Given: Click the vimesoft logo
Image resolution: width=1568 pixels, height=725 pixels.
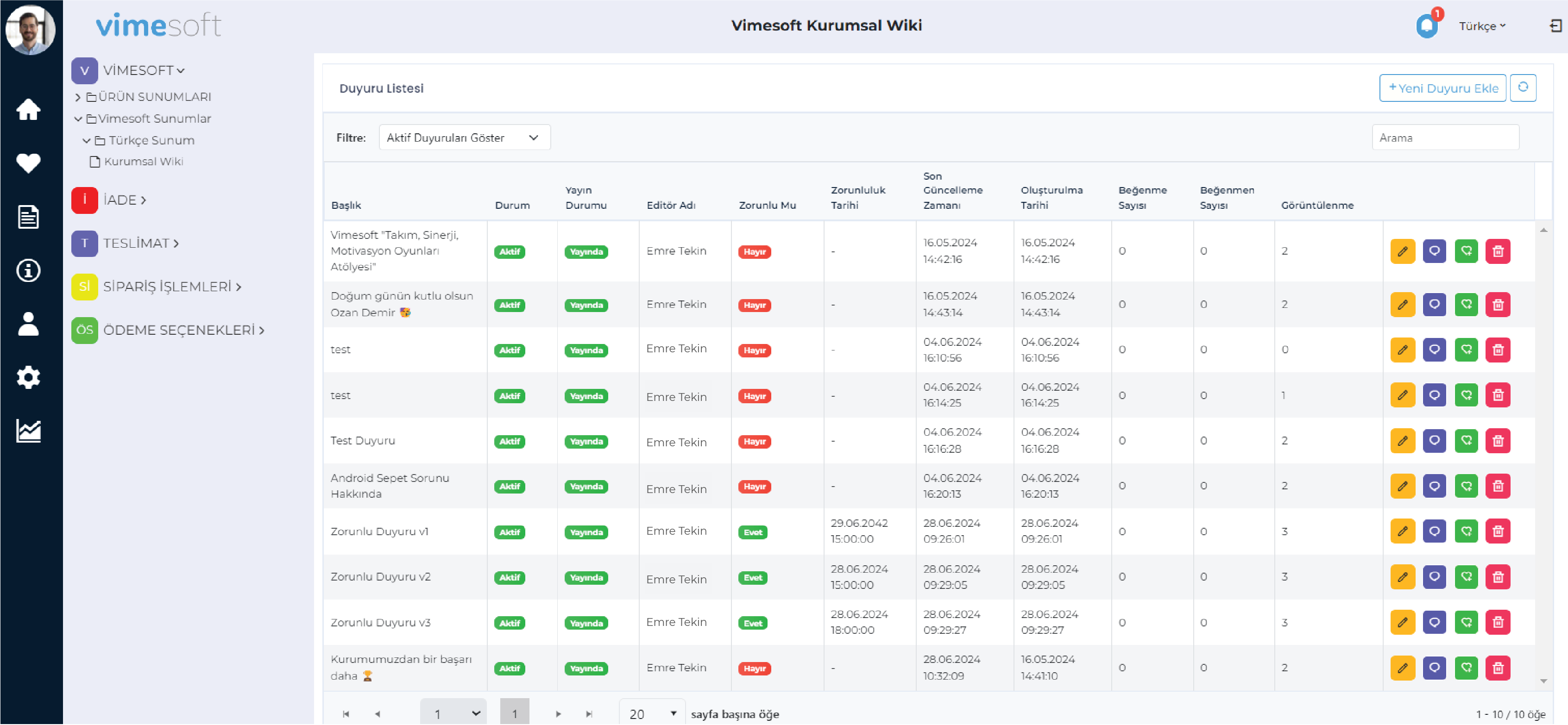Looking at the screenshot, I should (x=158, y=25).
